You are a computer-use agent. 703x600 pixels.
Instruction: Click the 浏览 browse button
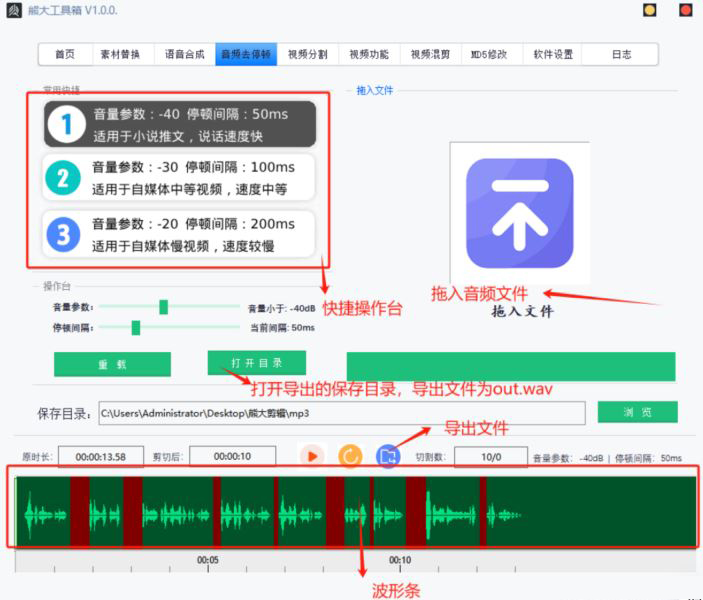(x=638, y=412)
